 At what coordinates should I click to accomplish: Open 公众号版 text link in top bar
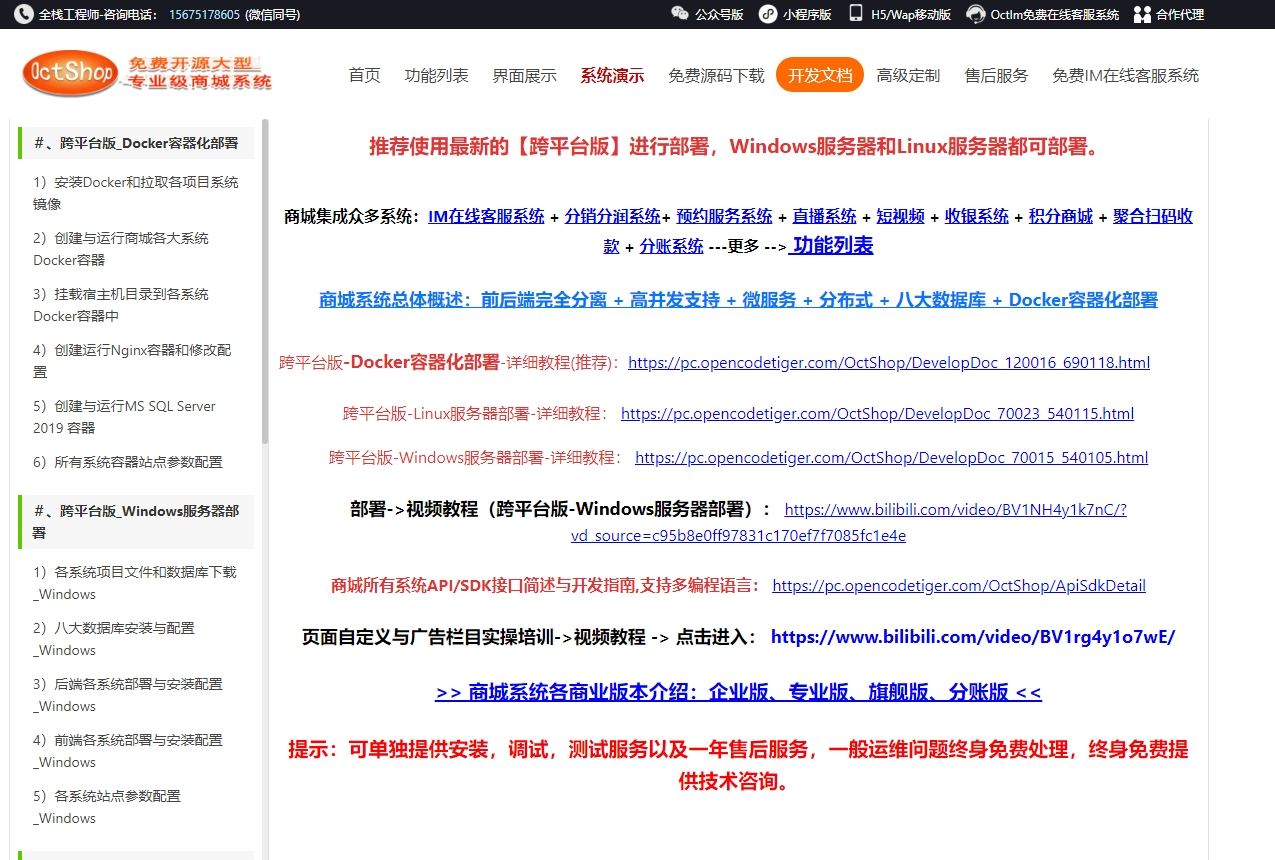tap(719, 15)
